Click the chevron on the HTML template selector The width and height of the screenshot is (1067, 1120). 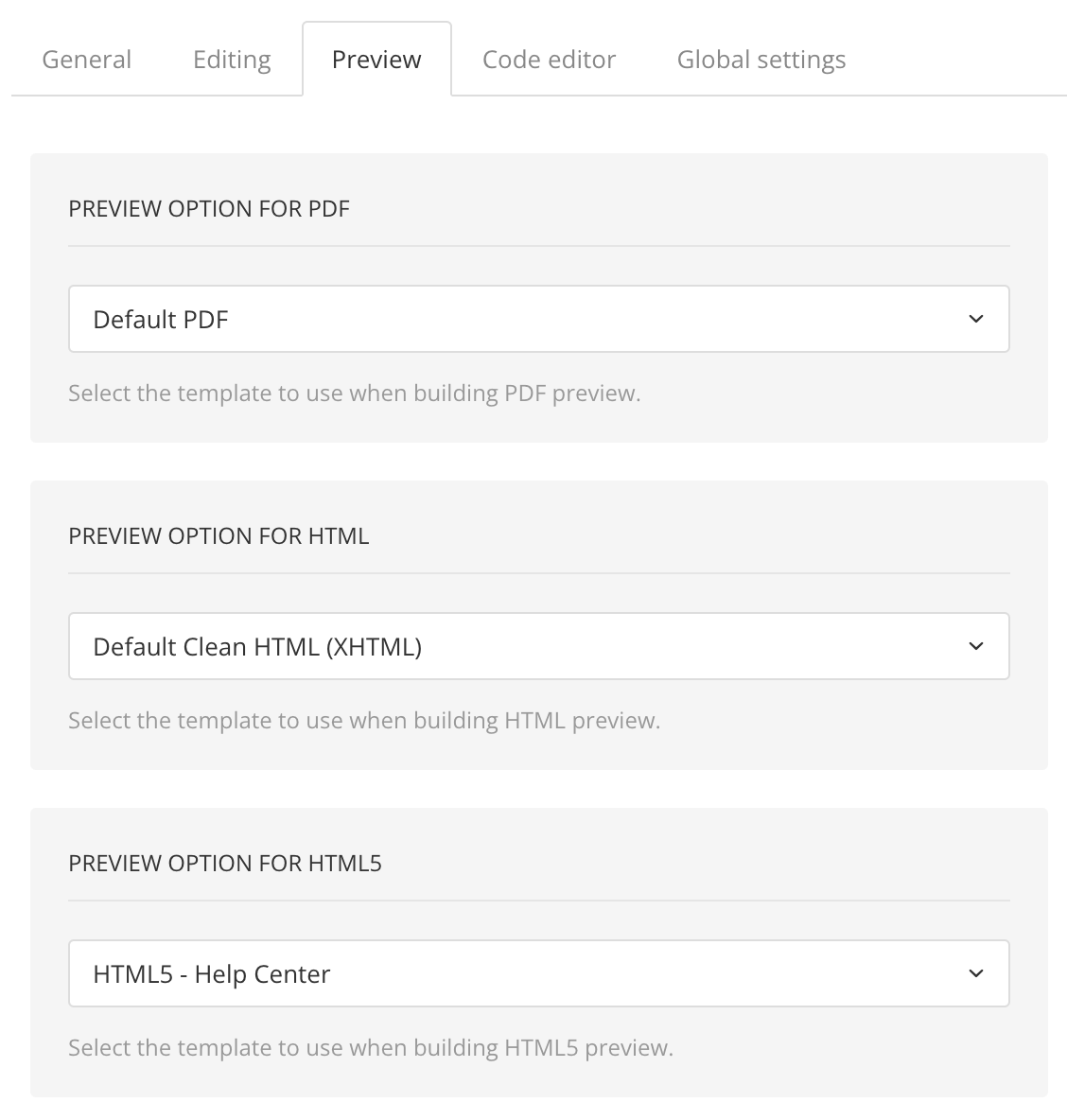[977, 646]
